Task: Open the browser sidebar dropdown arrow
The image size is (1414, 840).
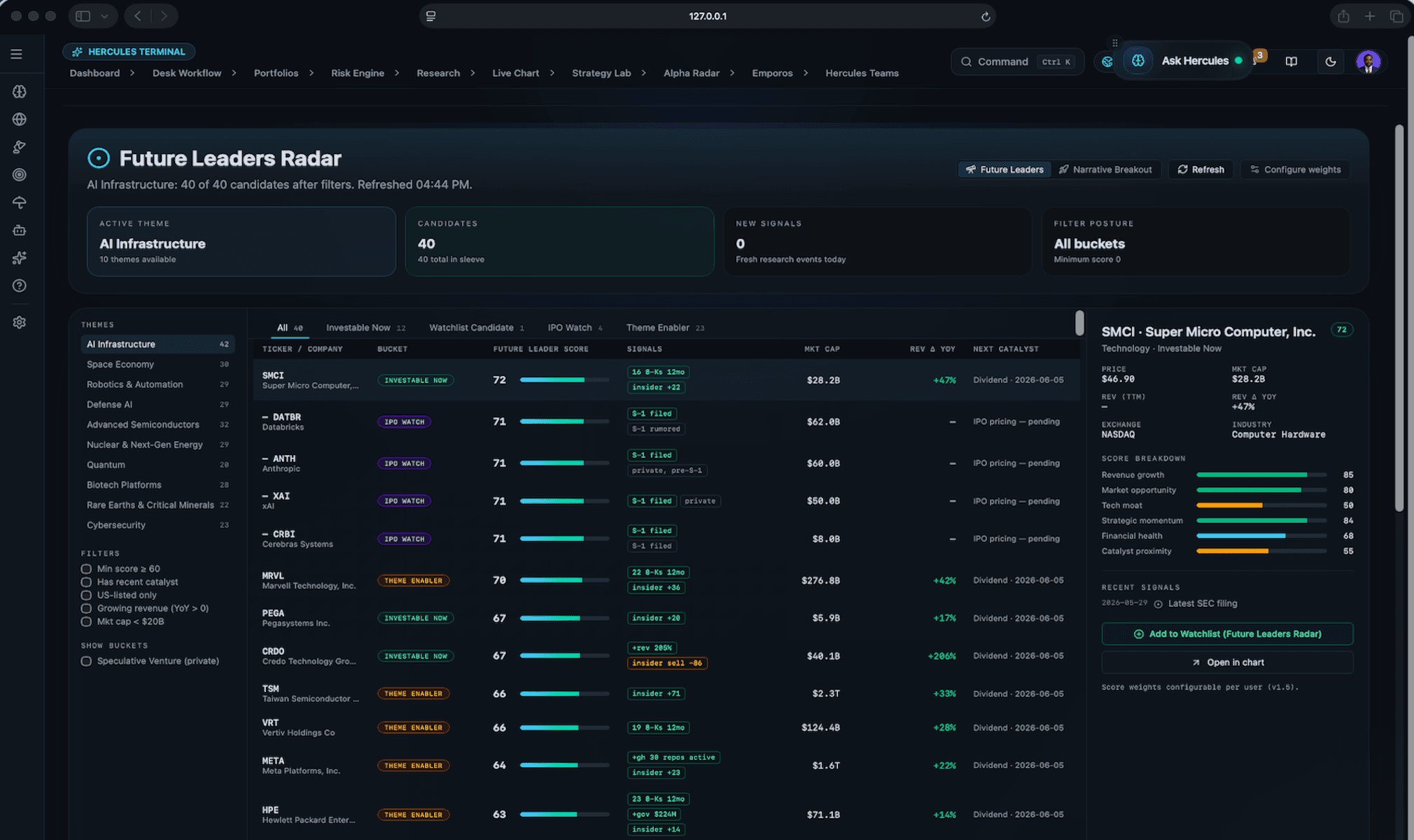Action: point(104,16)
